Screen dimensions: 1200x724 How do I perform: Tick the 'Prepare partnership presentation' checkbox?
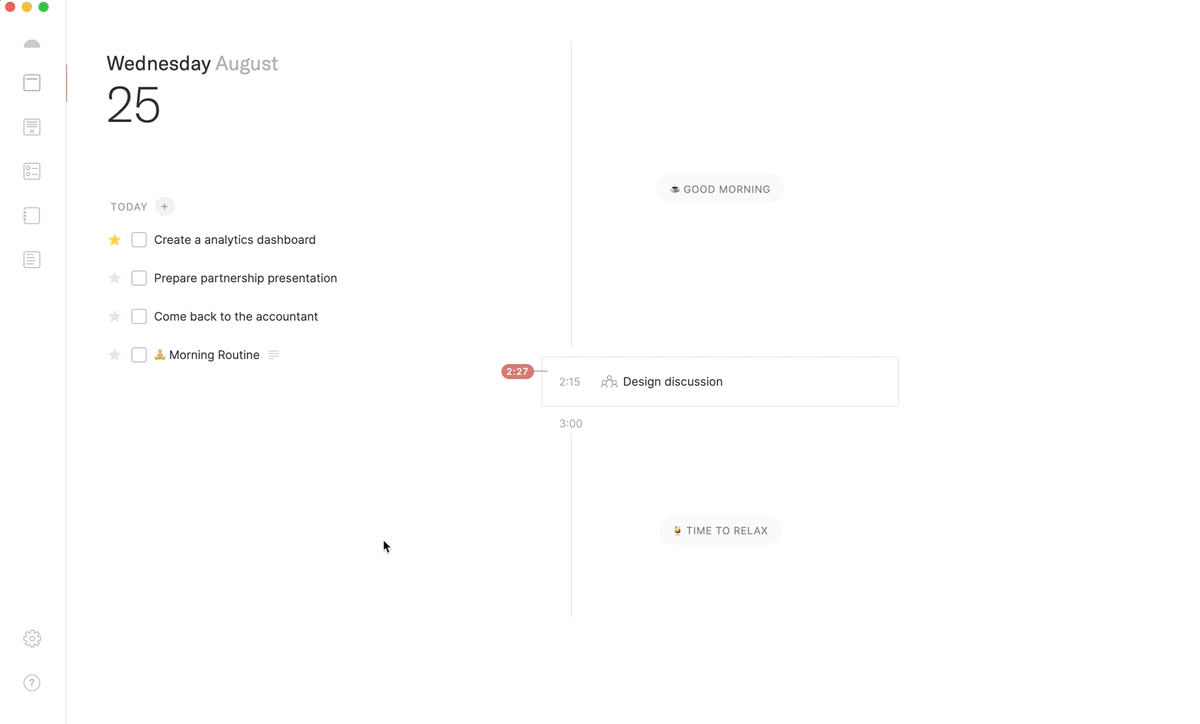coord(139,278)
